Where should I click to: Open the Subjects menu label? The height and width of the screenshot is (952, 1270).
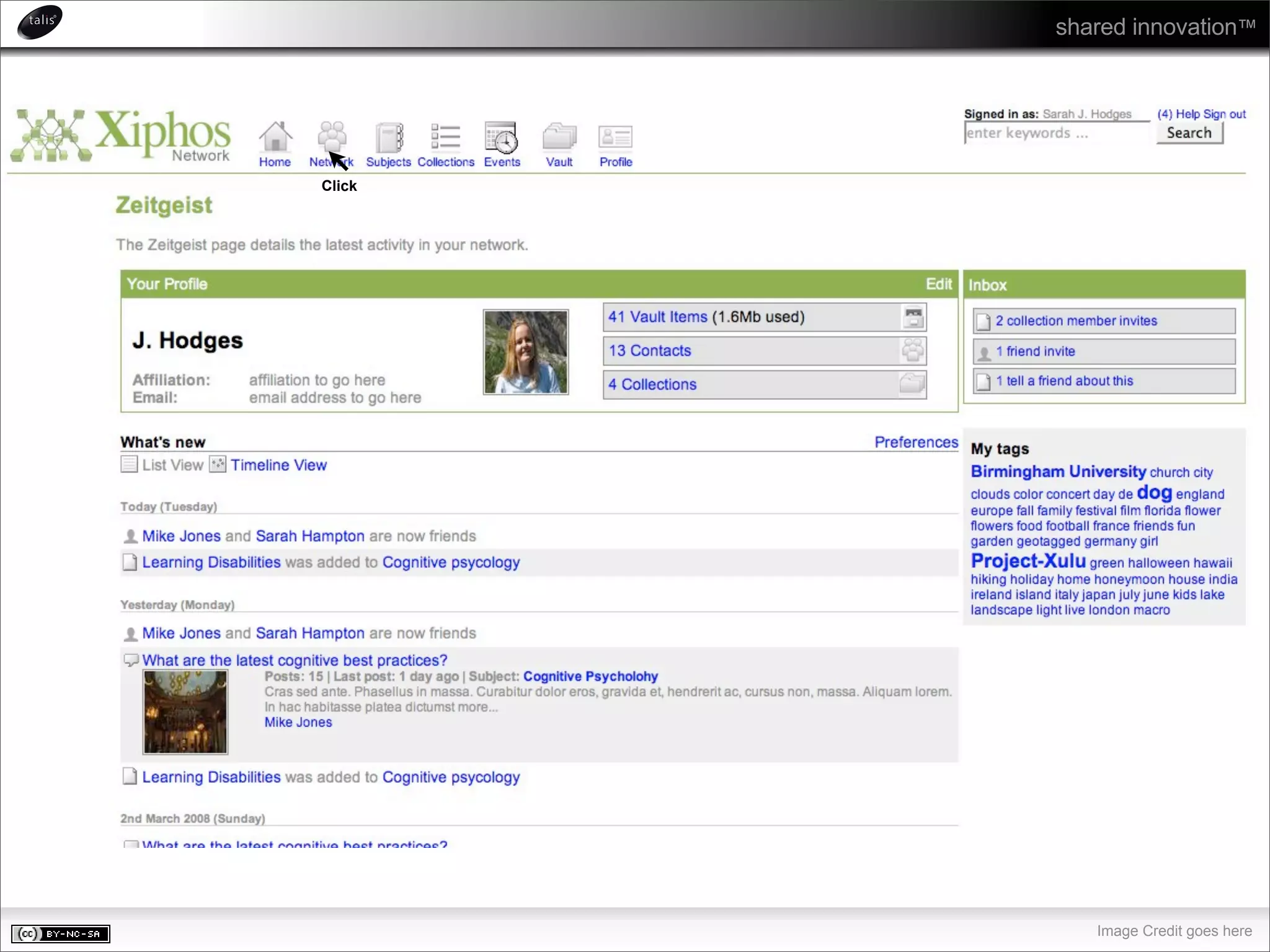[388, 162]
